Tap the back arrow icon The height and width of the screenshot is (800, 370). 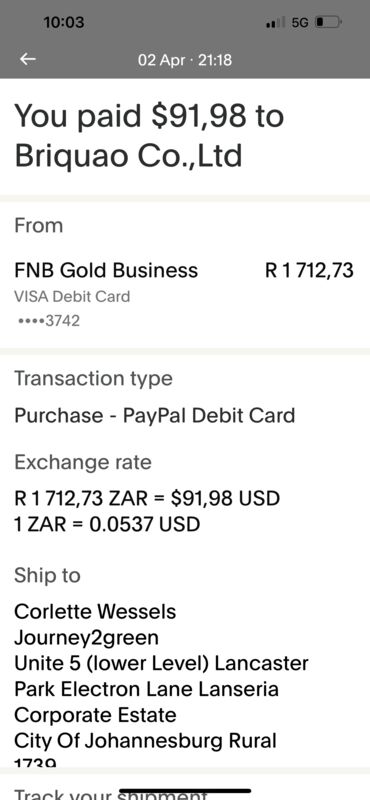[x=28, y=60]
